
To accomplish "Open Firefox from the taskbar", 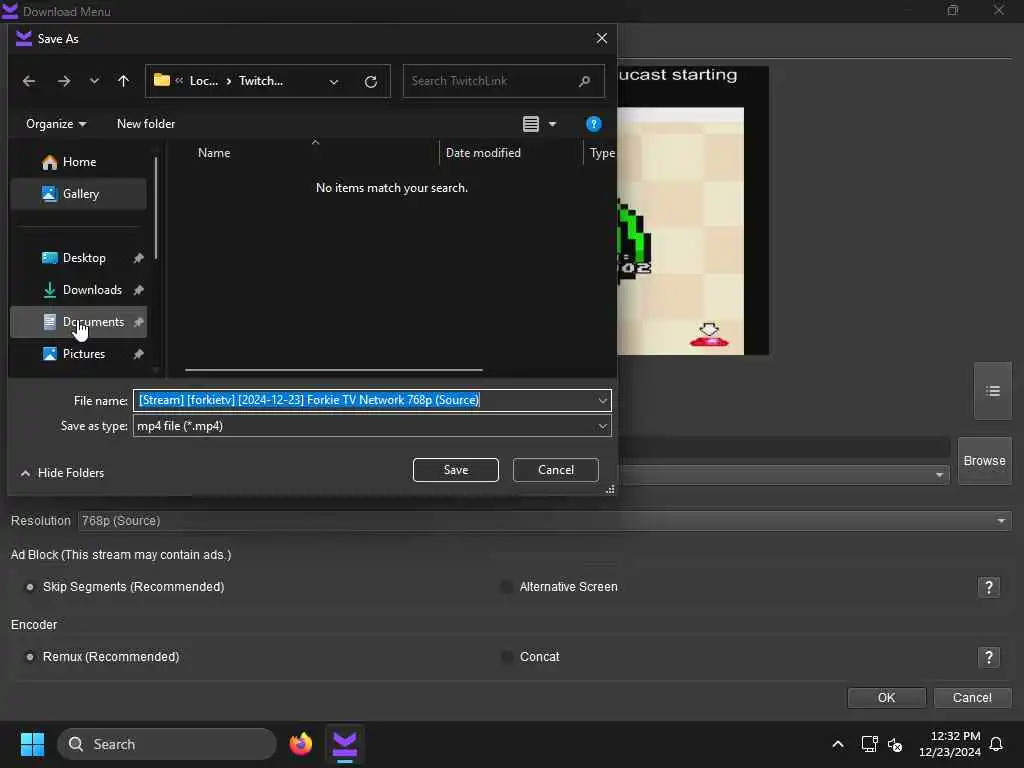I will [x=300, y=744].
